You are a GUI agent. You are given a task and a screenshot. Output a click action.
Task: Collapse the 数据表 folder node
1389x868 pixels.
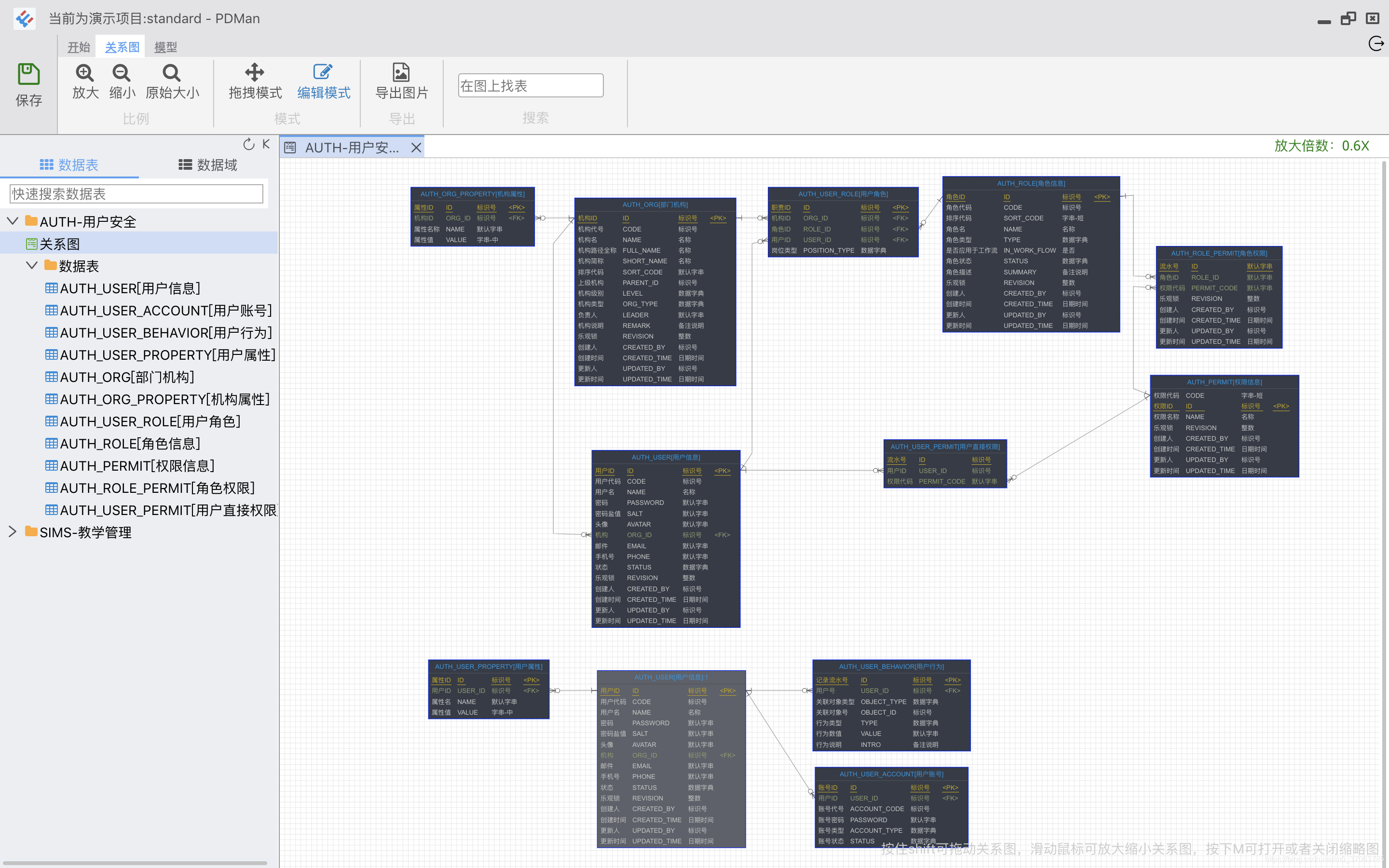(31, 266)
